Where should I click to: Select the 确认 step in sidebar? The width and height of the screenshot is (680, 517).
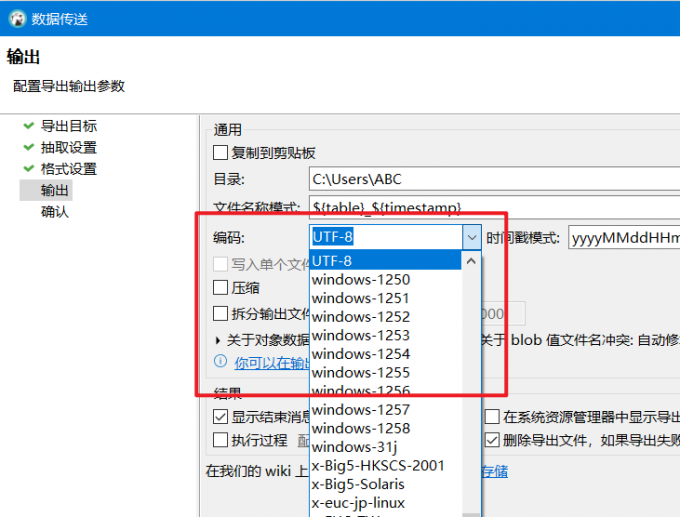point(54,212)
